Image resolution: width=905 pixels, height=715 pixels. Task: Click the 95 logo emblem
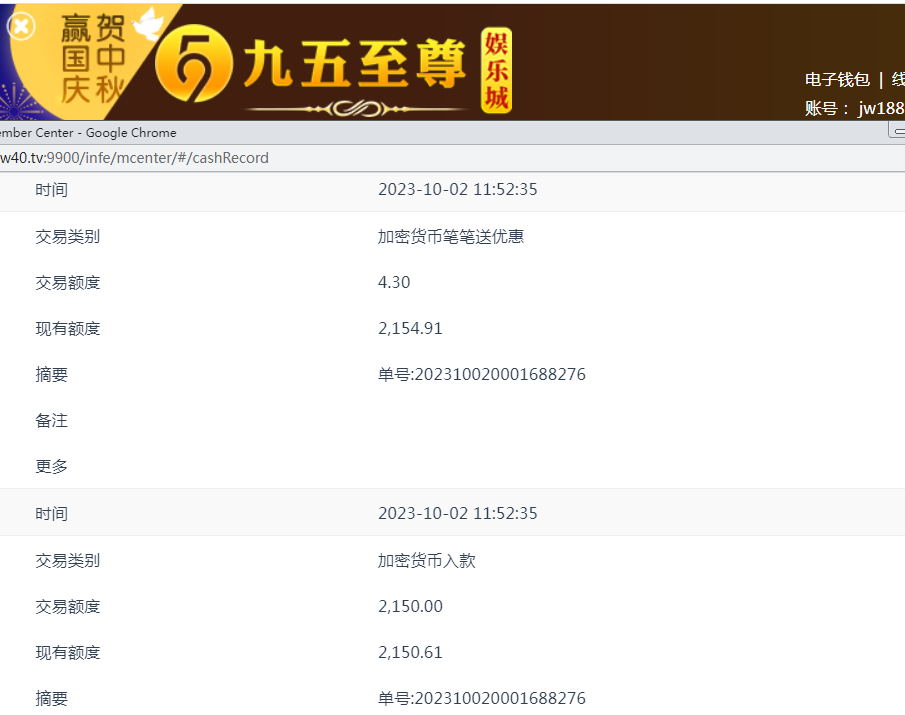pyautogui.click(x=193, y=63)
